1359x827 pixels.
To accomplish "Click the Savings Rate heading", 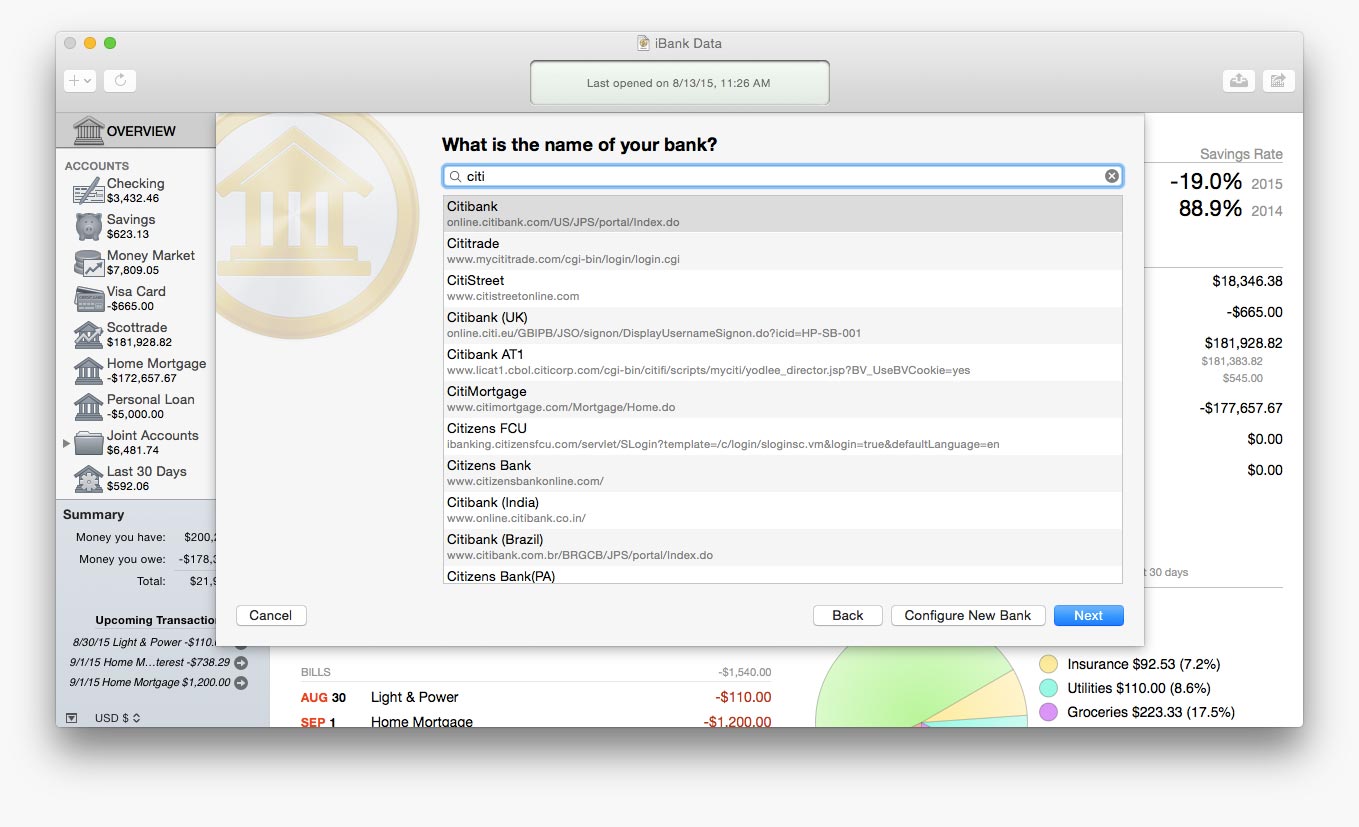I will coord(1241,154).
